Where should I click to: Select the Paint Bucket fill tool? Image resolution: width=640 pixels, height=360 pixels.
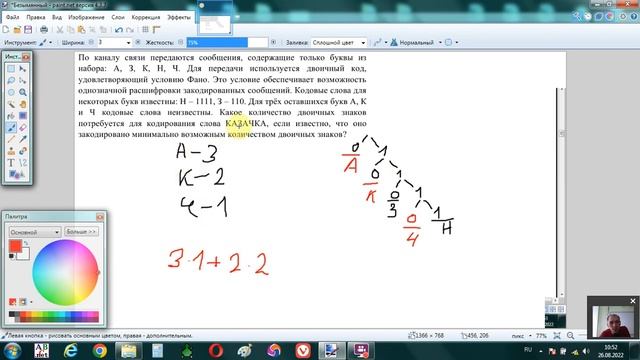click(x=11, y=116)
